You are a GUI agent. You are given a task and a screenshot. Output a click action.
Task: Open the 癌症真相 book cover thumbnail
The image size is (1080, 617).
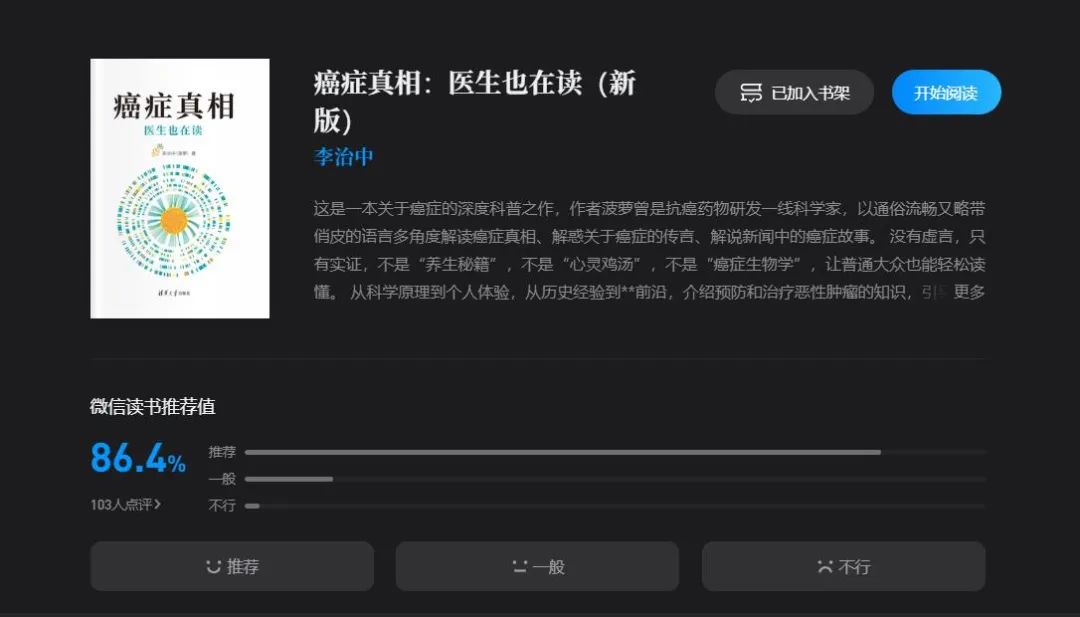pyautogui.click(x=180, y=189)
